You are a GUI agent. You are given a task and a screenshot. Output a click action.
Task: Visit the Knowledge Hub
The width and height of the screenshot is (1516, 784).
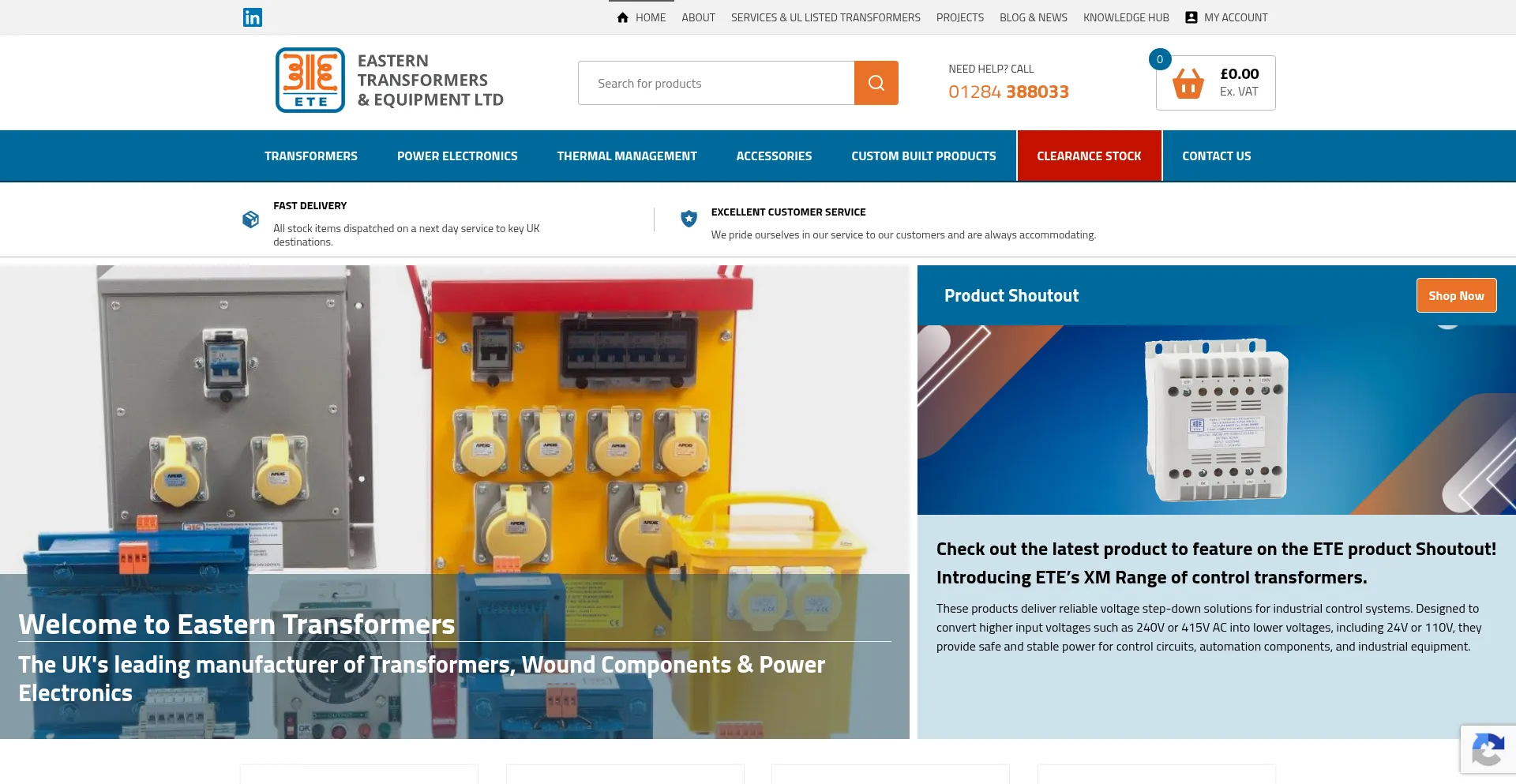[1126, 17]
